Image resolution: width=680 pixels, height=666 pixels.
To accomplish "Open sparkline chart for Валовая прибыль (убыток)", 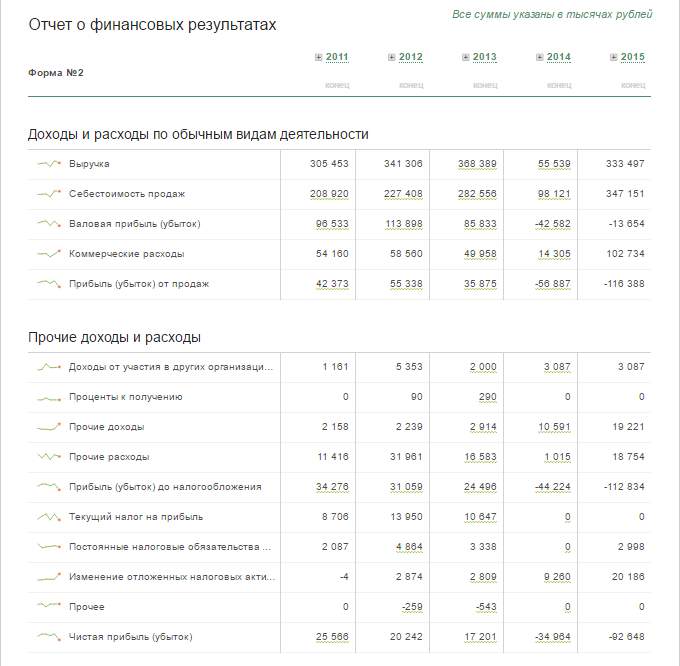I will (x=49, y=224).
